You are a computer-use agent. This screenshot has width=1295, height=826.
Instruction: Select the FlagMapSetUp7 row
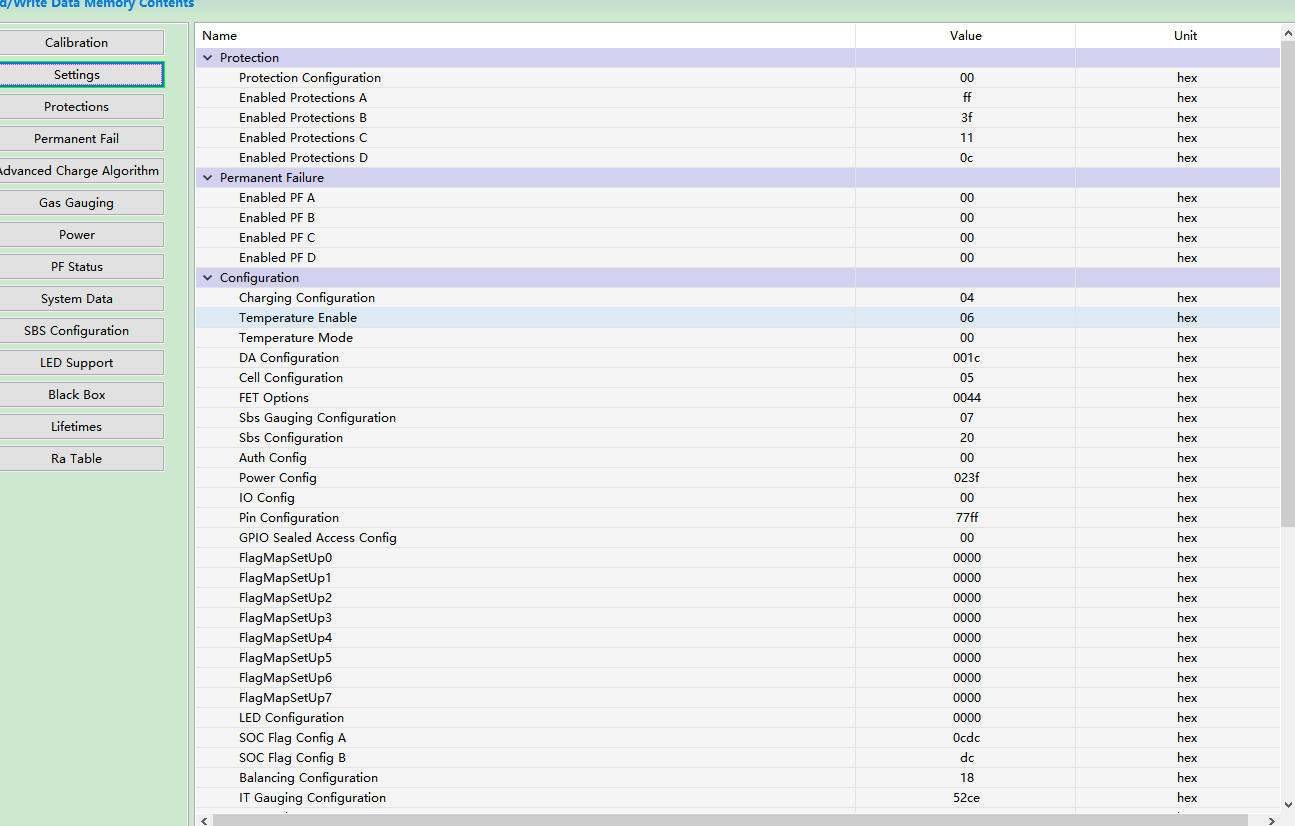pos(738,698)
